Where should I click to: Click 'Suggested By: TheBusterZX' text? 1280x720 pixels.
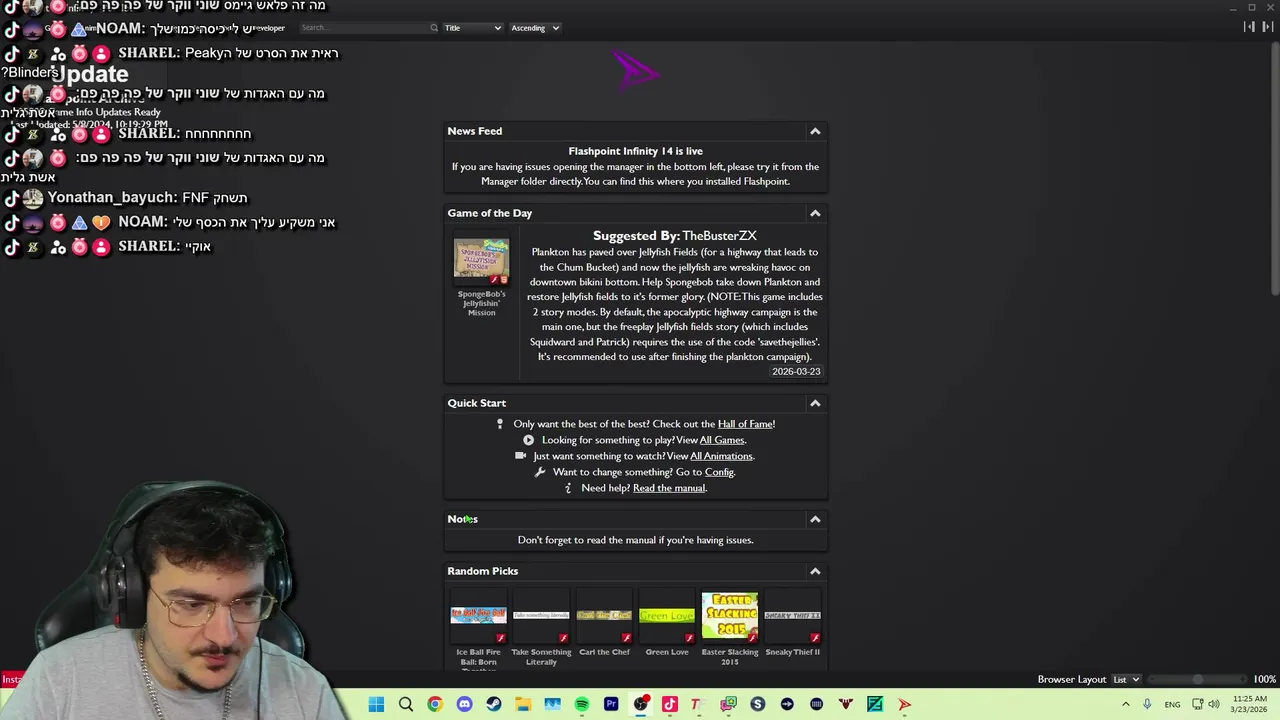point(675,236)
